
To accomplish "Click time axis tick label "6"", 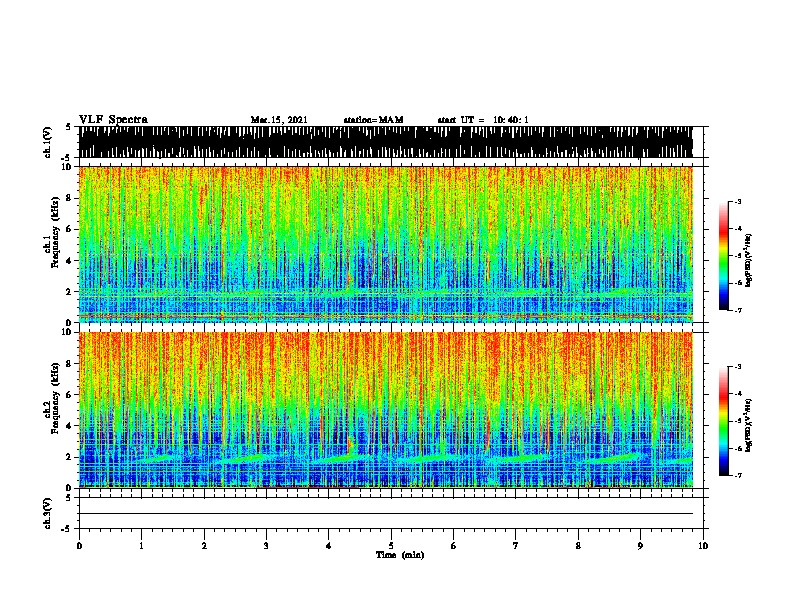I will [454, 546].
